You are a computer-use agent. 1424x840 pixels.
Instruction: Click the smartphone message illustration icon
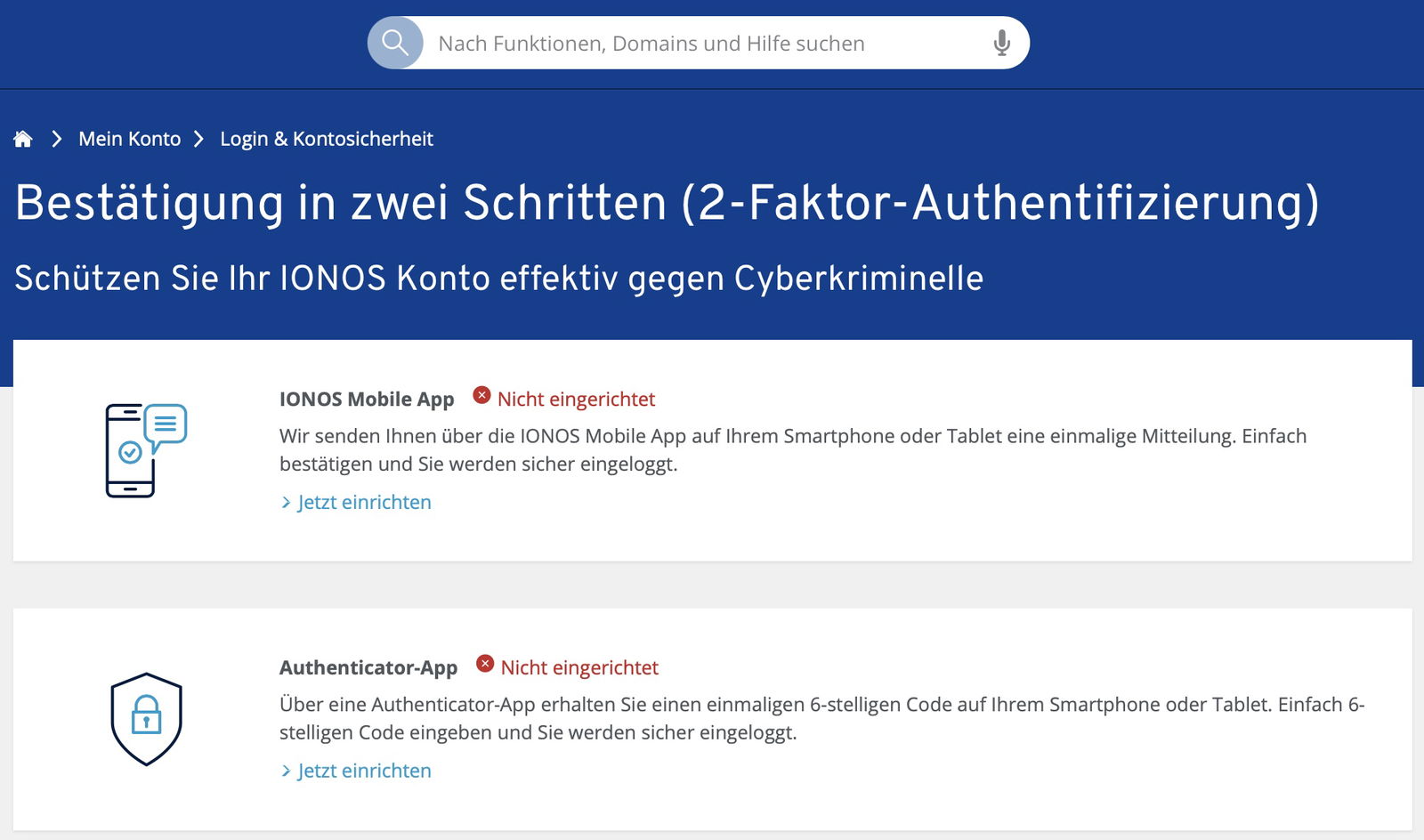(x=146, y=450)
